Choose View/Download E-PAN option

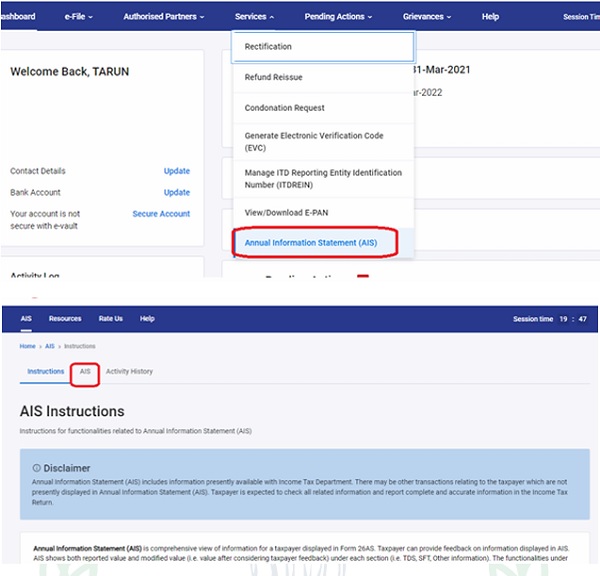click(323, 213)
